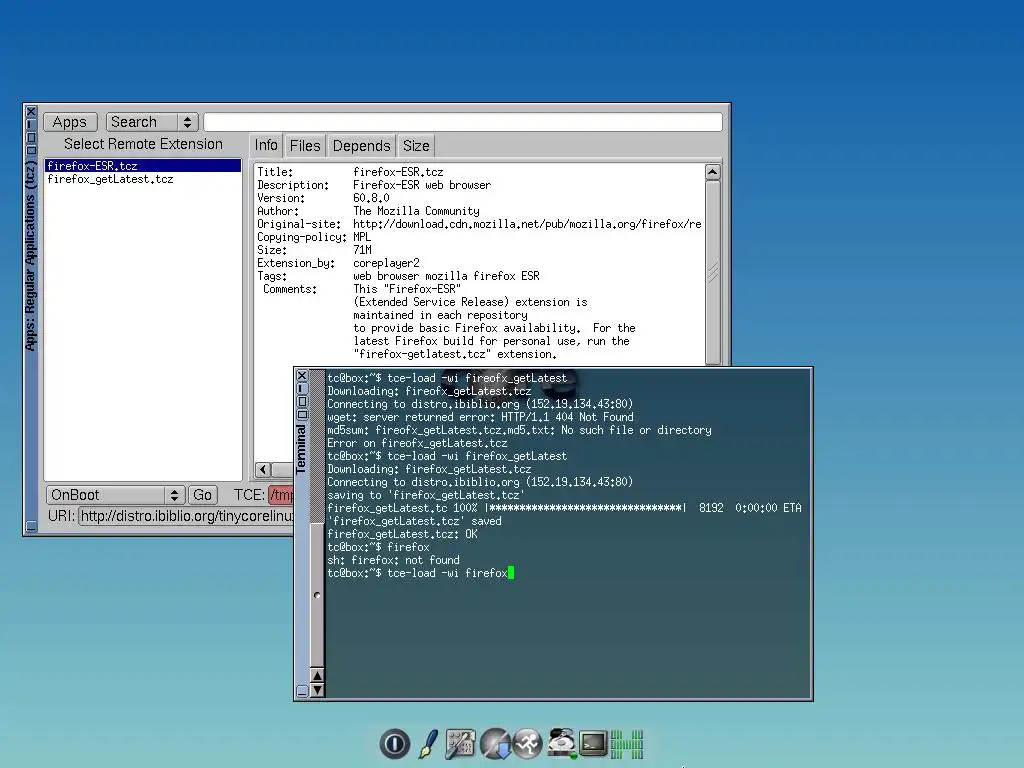Click the URI mirror address field

pos(186,516)
